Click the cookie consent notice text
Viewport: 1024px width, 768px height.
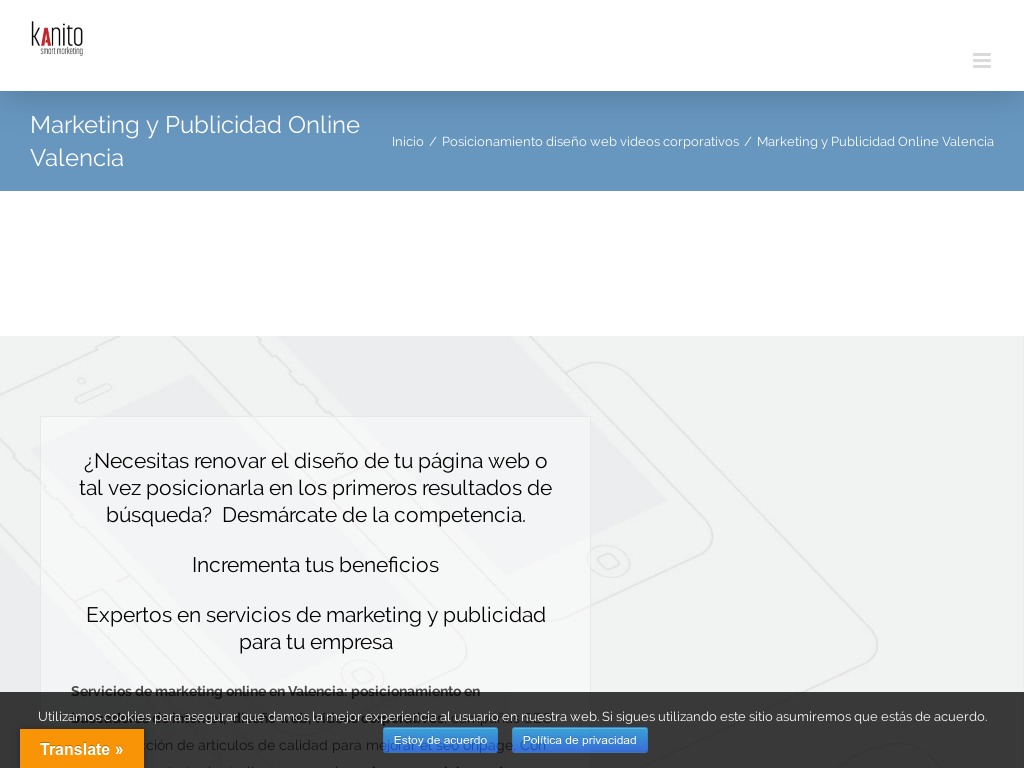click(512, 716)
